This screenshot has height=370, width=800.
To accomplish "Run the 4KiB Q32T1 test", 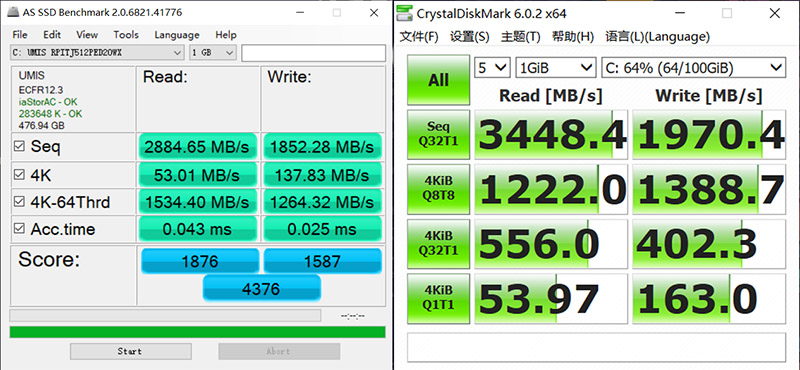I will pos(438,243).
